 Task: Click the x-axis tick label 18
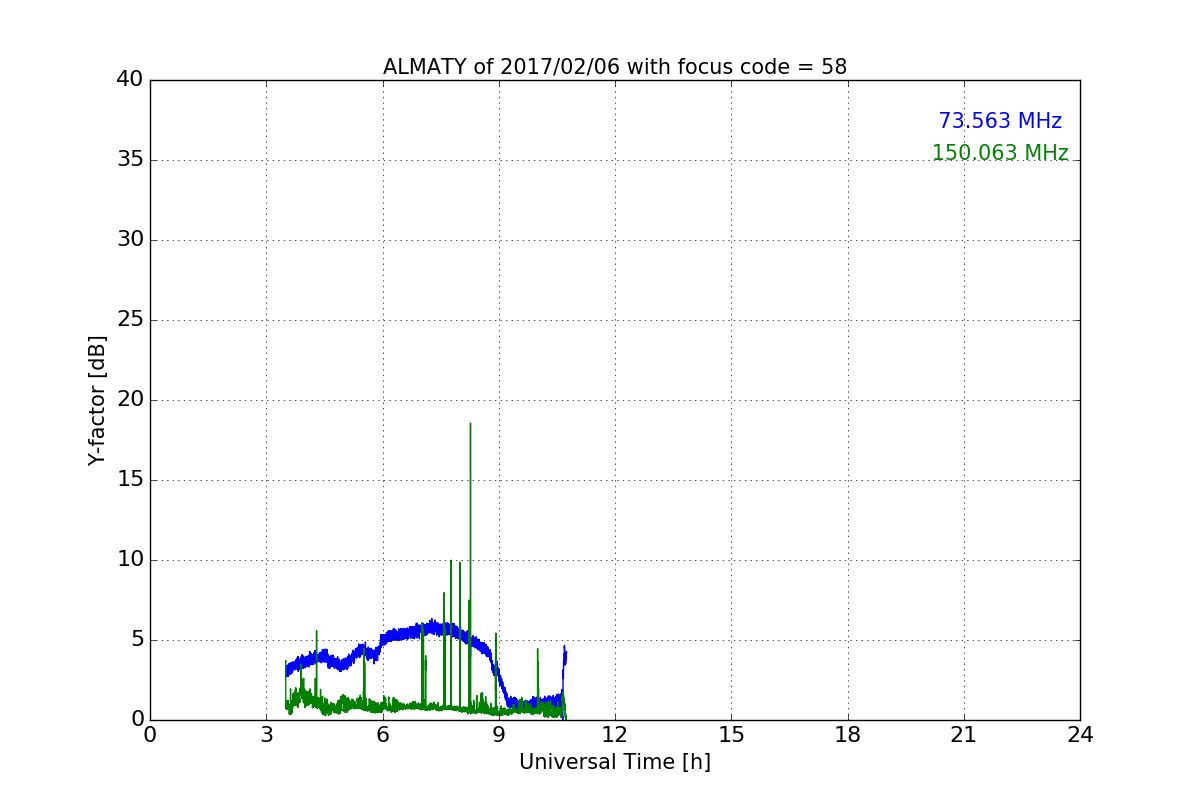tap(848, 734)
